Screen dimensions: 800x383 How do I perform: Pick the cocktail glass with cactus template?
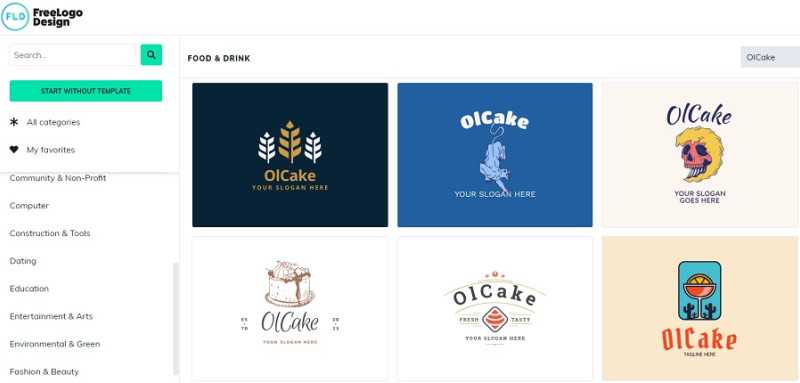(699, 308)
